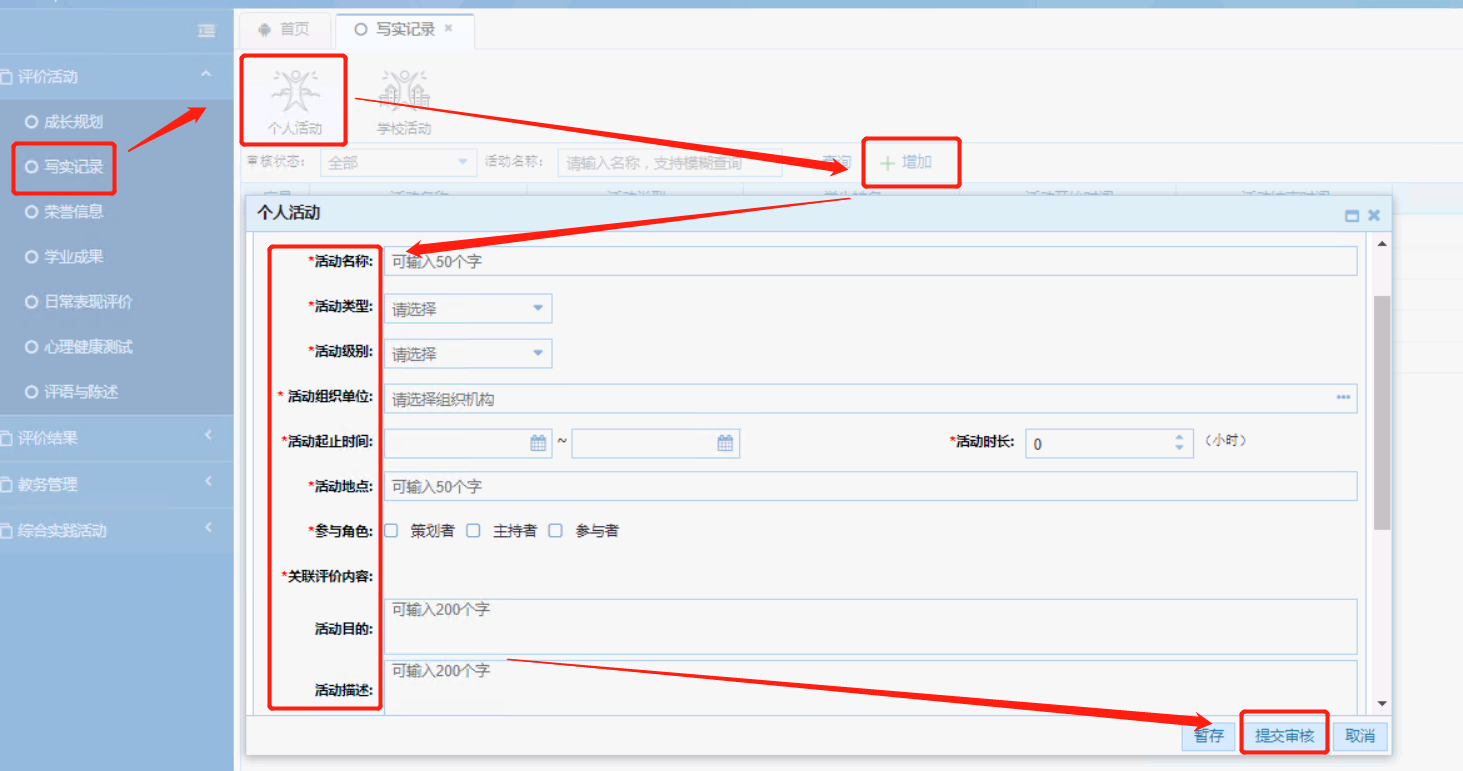Click the calendar icon of end date
The image size is (1463, 771).
(726, 443)
